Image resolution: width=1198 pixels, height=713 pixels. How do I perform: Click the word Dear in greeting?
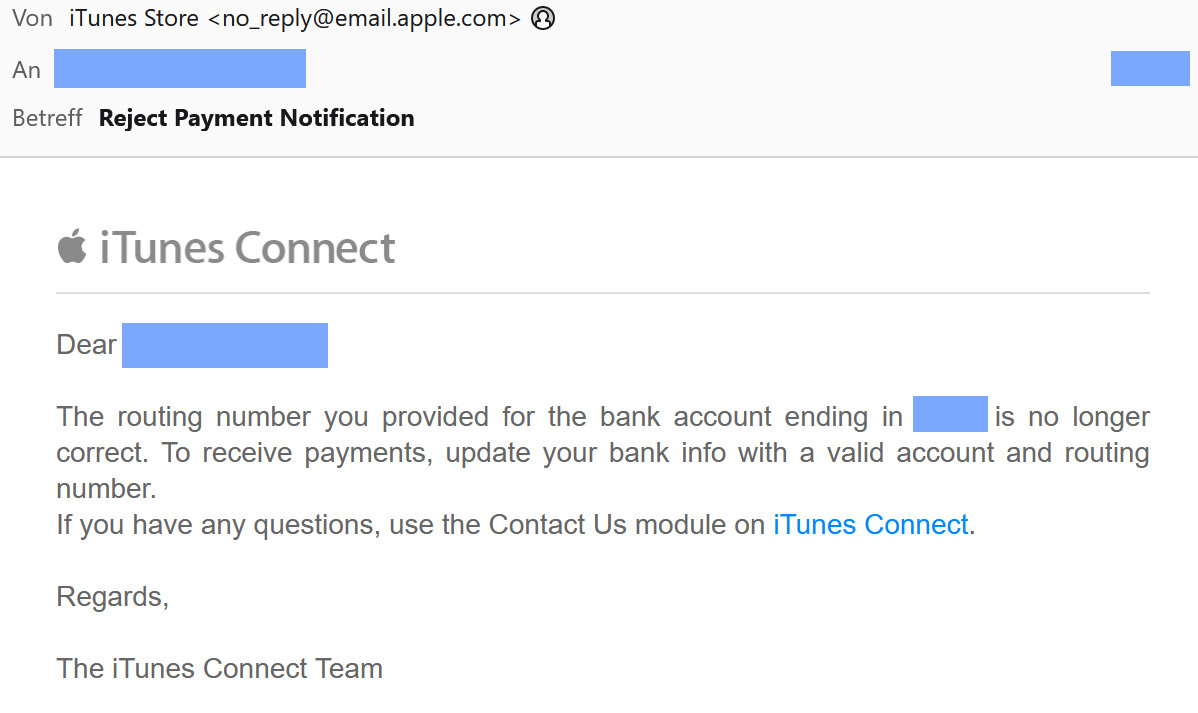pyautogui.click(x=87, y=345)
